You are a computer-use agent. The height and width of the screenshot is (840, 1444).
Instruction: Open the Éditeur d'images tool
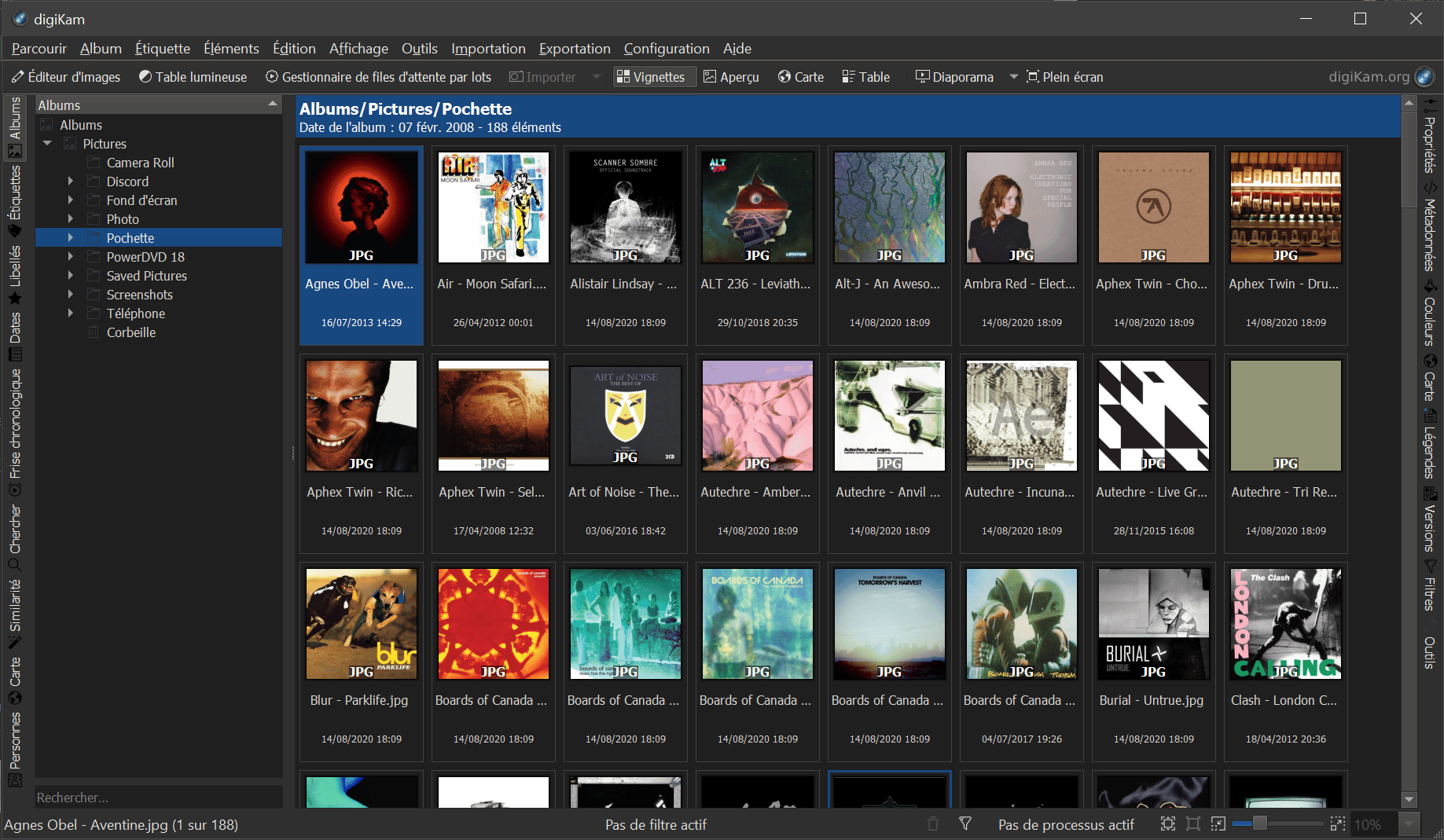(x=66, y=77)
